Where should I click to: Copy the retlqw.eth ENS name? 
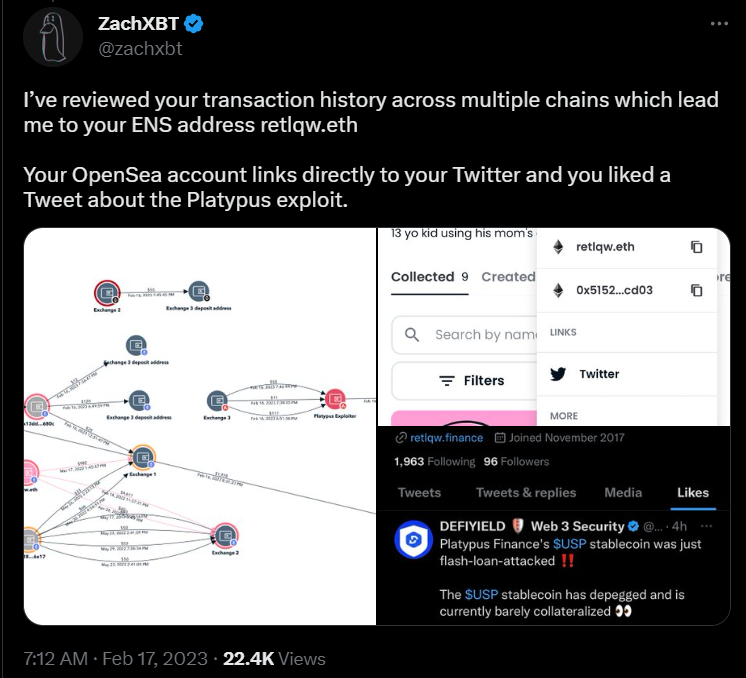click(x=697, y=247)
